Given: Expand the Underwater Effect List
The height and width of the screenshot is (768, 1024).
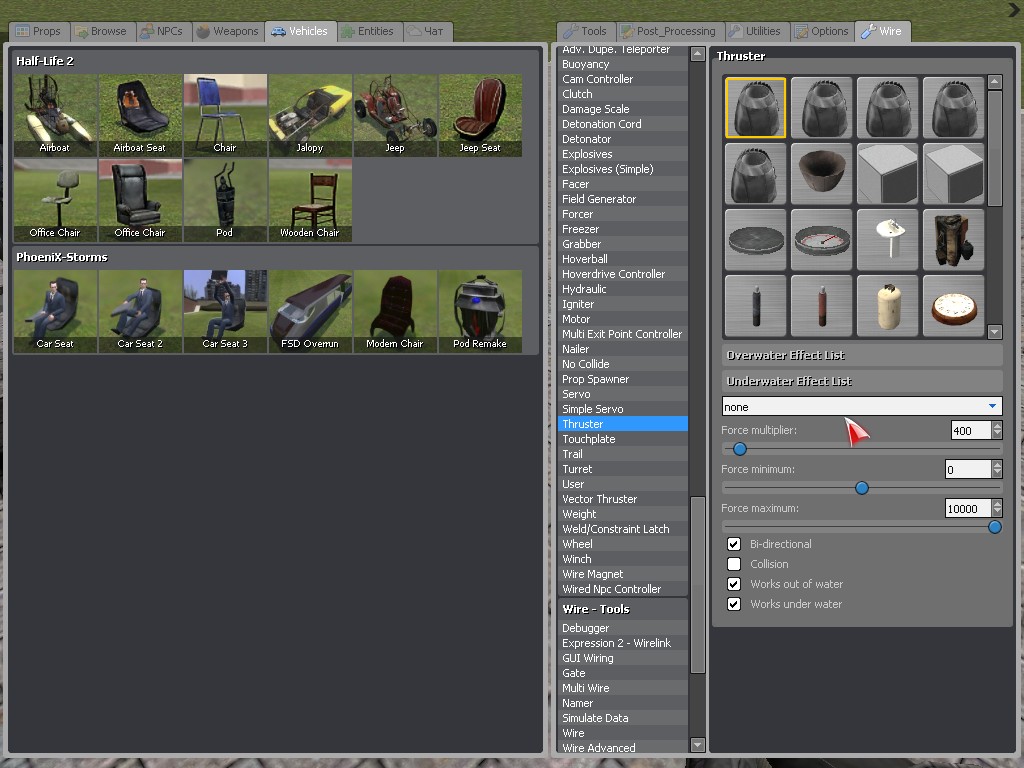Looking at the screenshot, I should click(x=861, y=381).
